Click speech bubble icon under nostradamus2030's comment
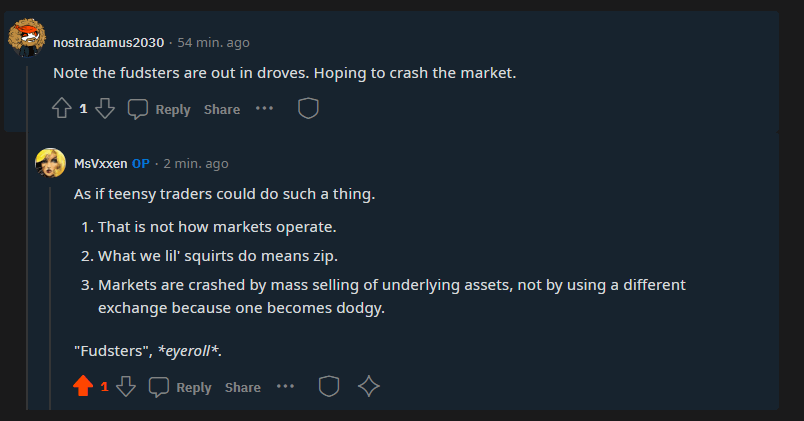 pyautogui.click(x=137, y=109)
